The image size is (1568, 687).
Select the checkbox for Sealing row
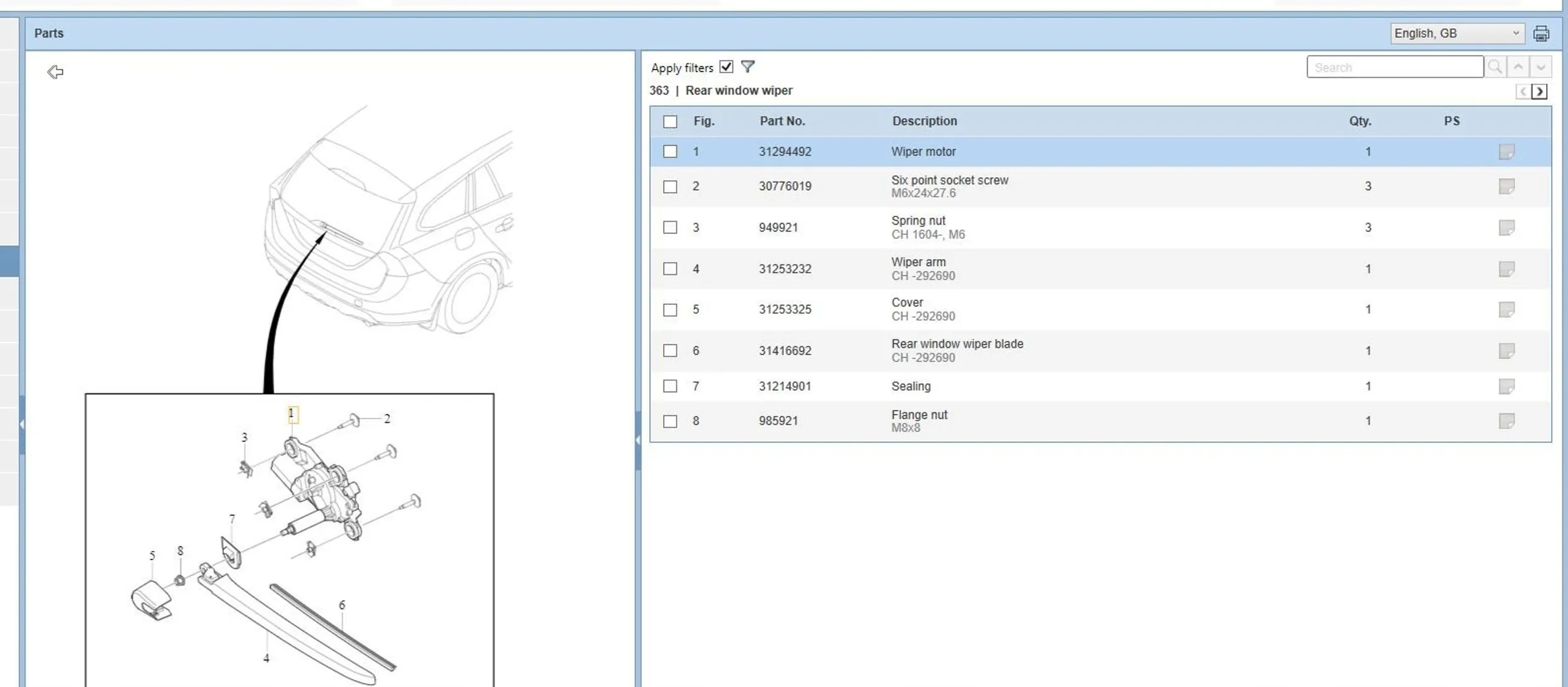coord(670,386)
